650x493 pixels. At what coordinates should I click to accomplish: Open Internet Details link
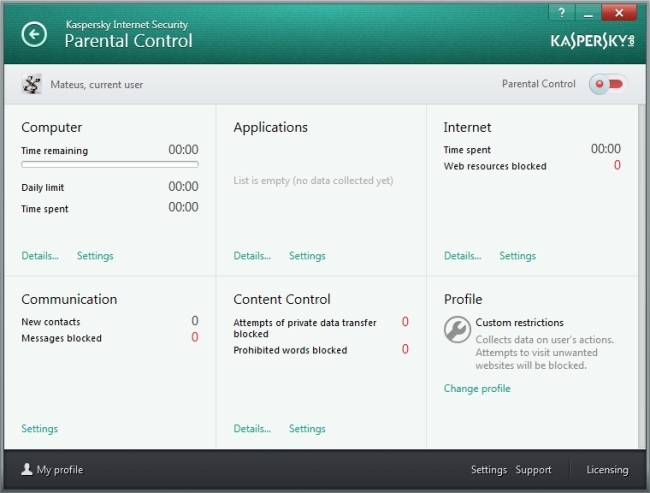click(463, 256)
